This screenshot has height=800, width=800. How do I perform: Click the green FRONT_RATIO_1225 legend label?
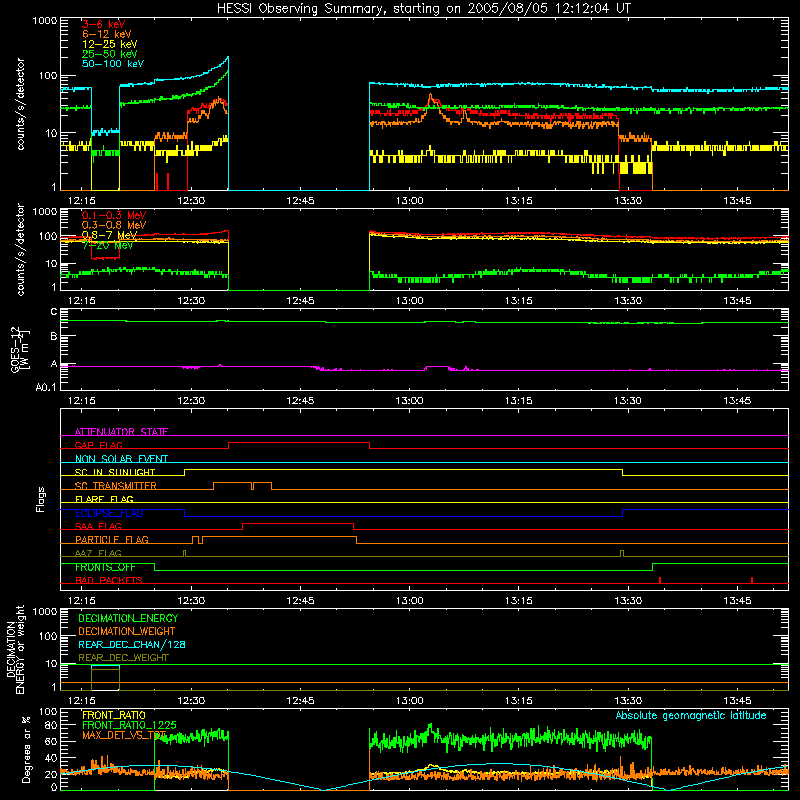click(129, 725)
